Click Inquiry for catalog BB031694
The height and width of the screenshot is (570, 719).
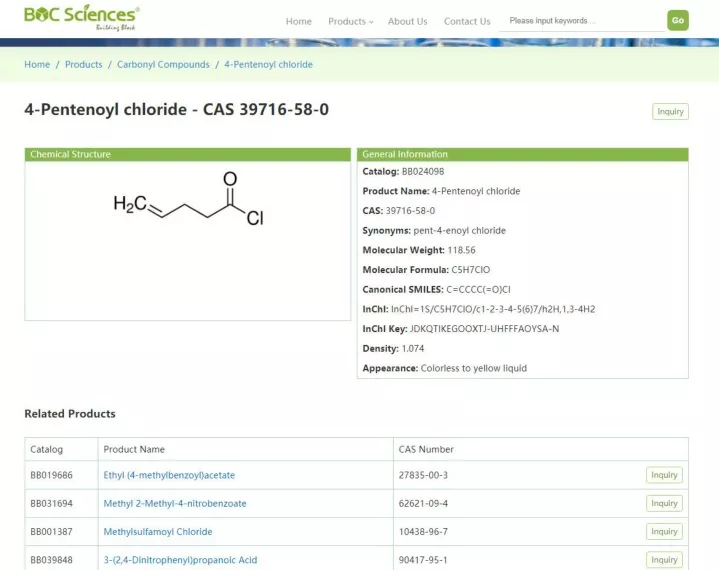(x=664, y=504)
